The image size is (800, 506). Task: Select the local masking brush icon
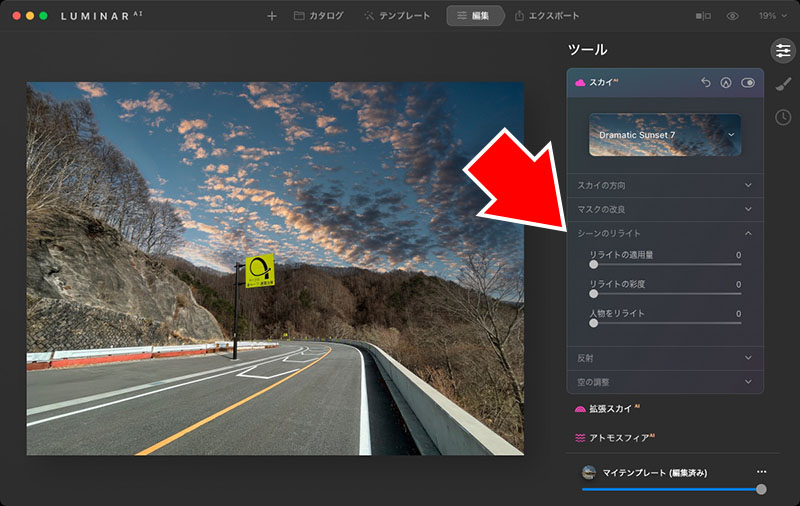(x=783, y=84)
